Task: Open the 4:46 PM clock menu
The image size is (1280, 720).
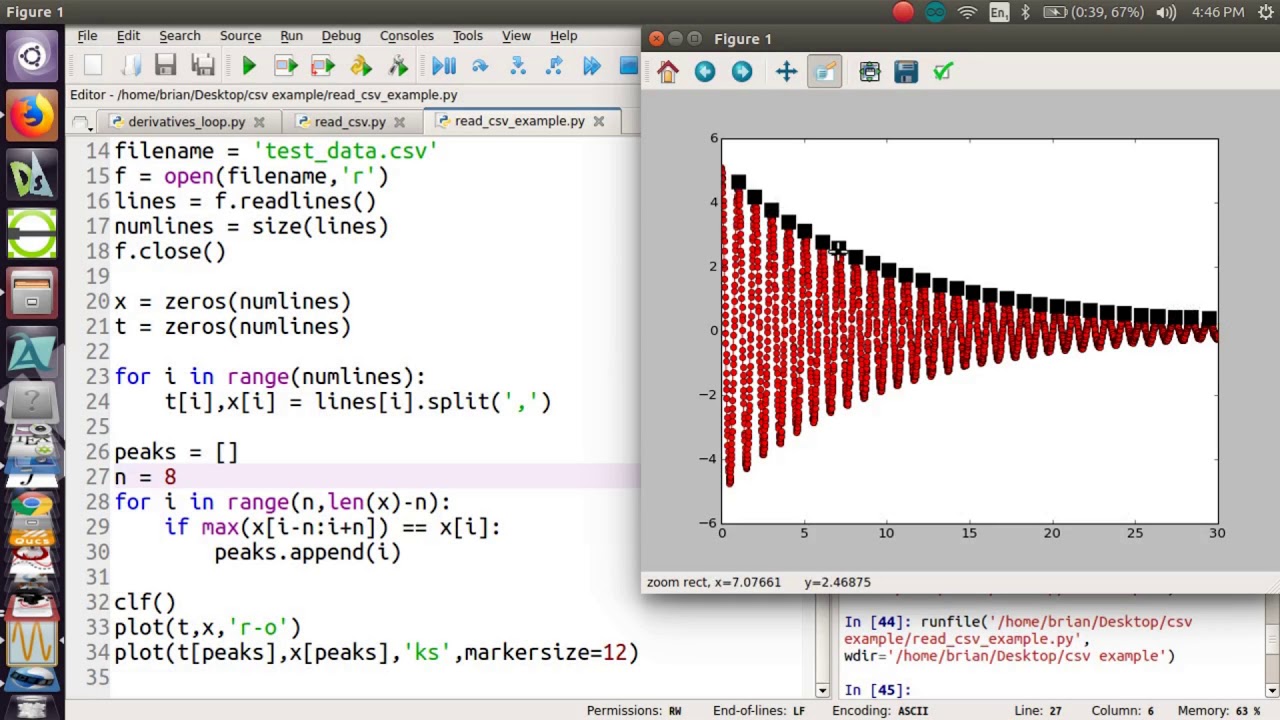Action: click(1218, 12)
